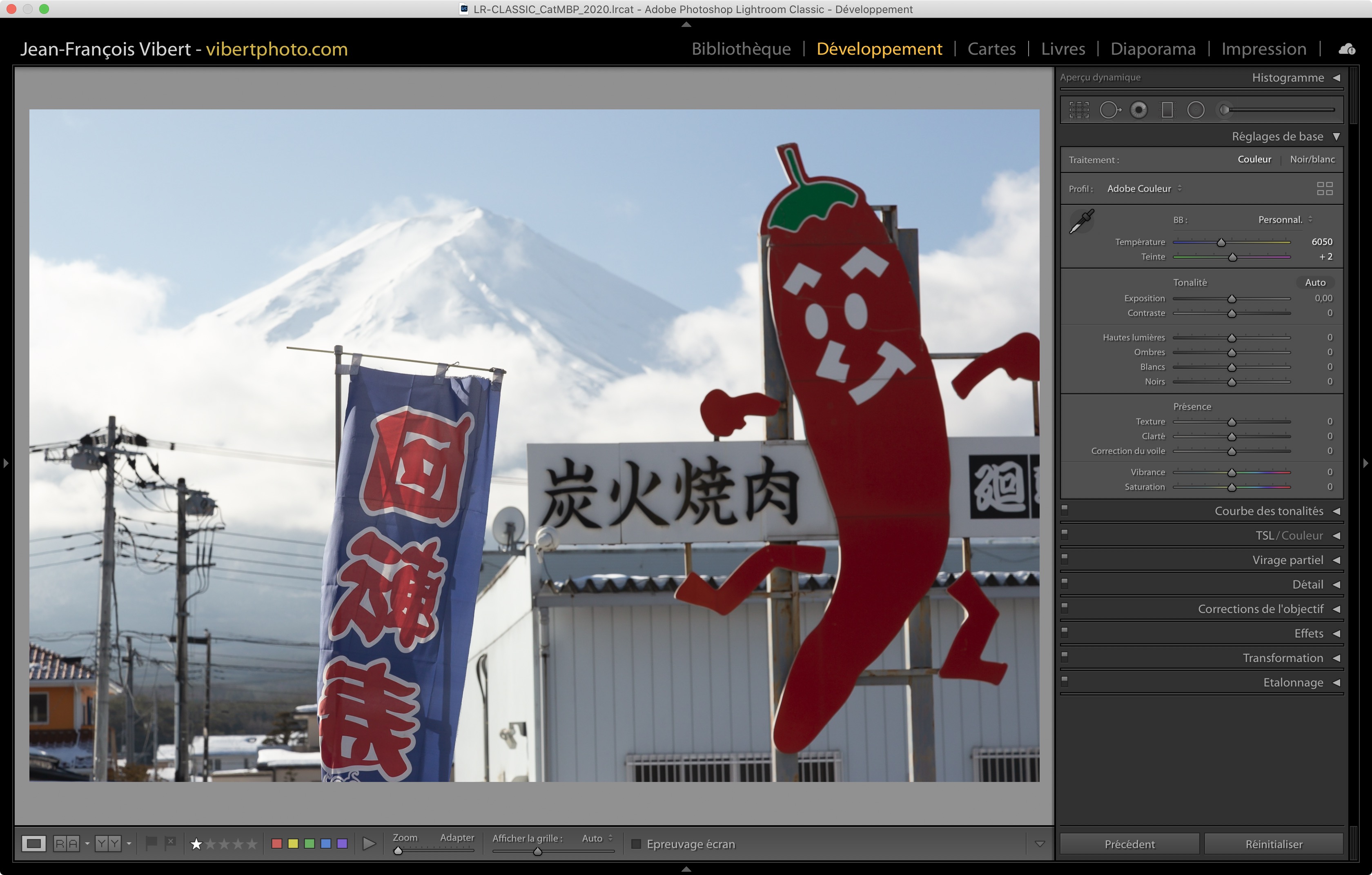Open the Cartes module
The width and height of the screenshot is (1372, 875).
click(x=991, y=49)
